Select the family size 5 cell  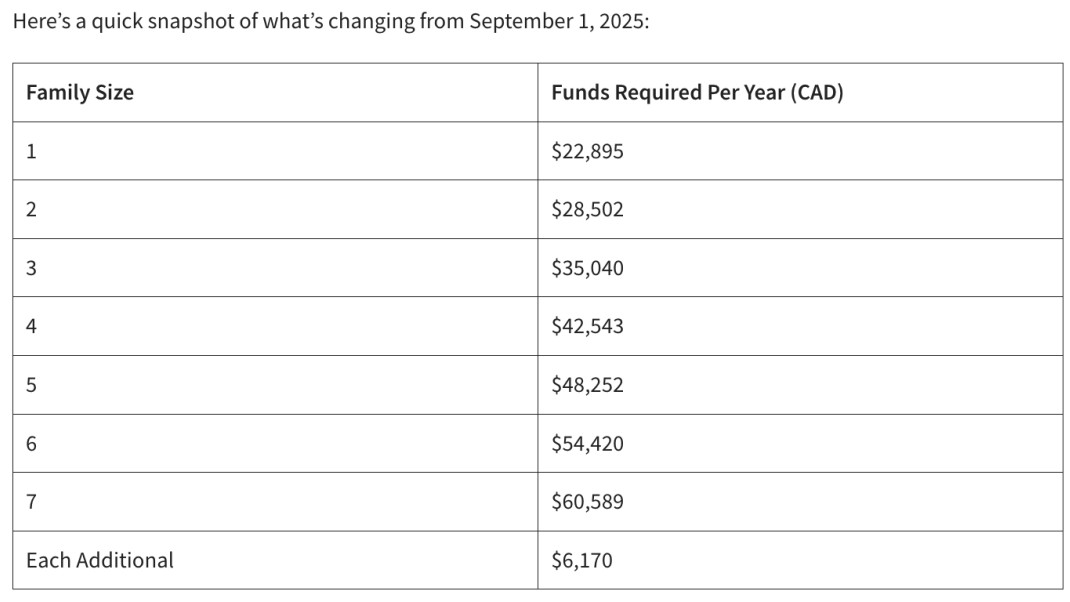(31, 385)
